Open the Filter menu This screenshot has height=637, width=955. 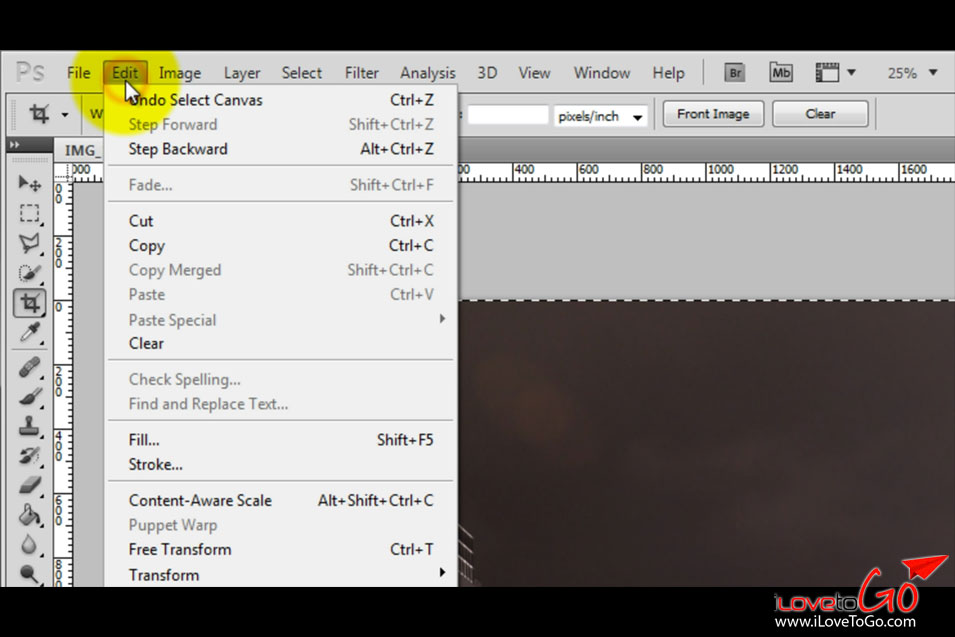(362, 73)
